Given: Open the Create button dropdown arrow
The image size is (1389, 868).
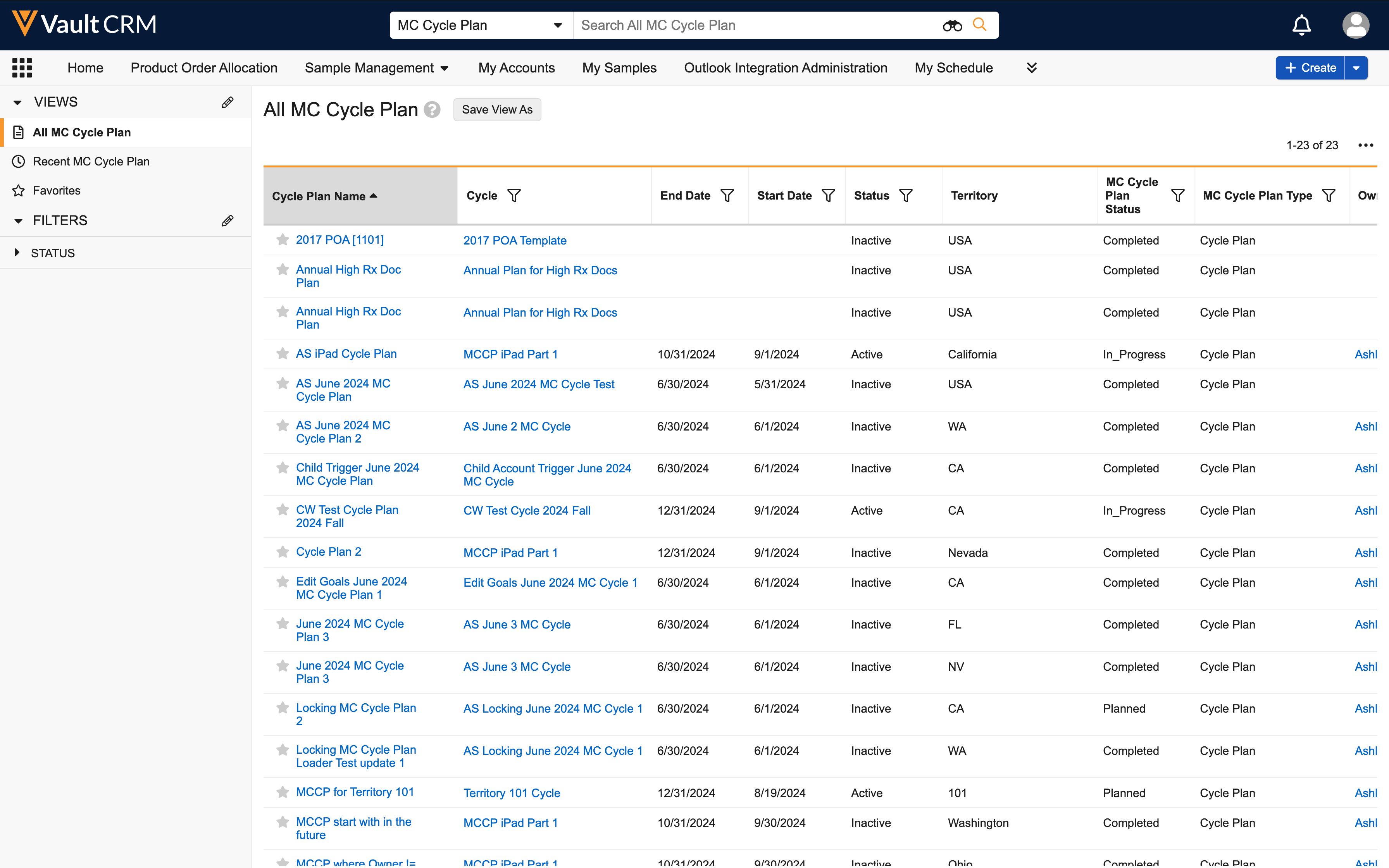Looking at the screenshot, I should point(1356,68).
